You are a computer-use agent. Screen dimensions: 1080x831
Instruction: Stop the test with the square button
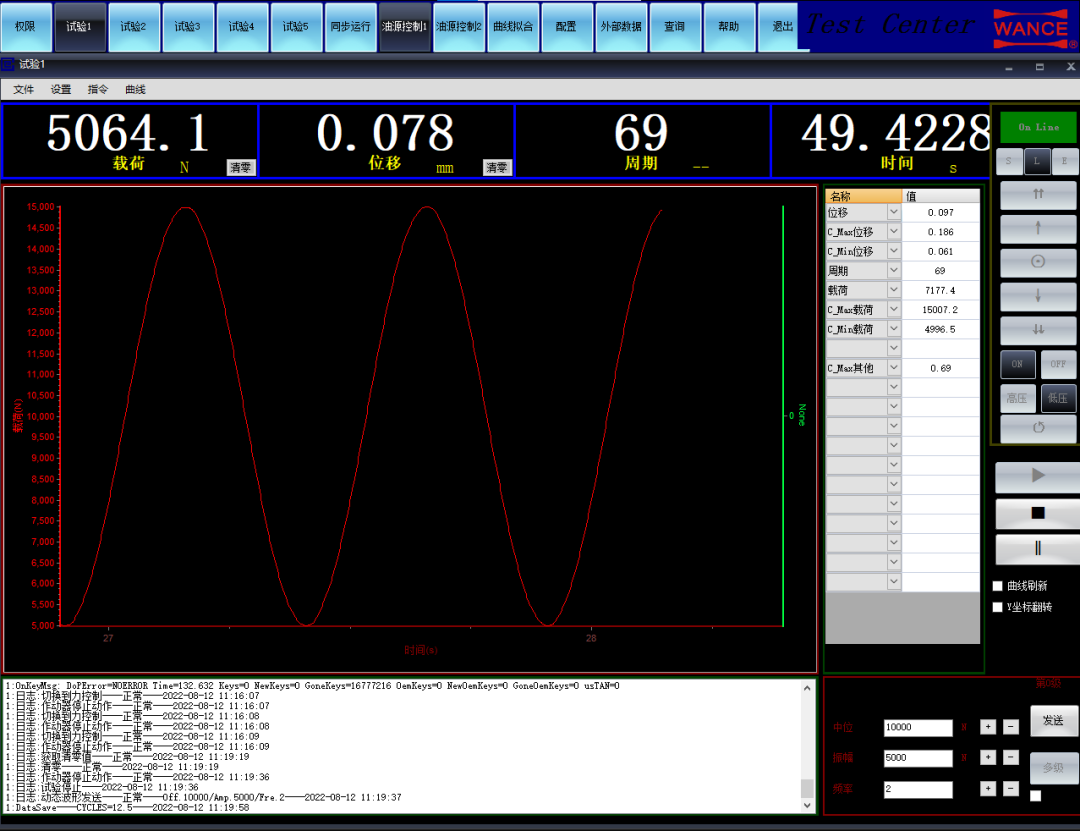point(1037,513)
